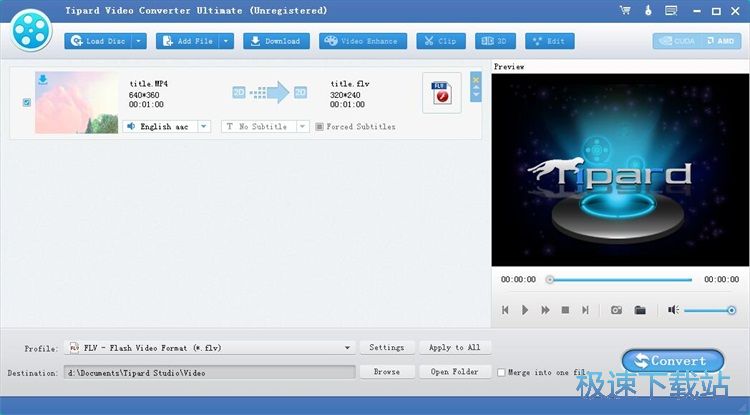This screenshot has height=415, width=750.
Task: Expand the Add File dropdown arrow
Action: tap(226, 41)
